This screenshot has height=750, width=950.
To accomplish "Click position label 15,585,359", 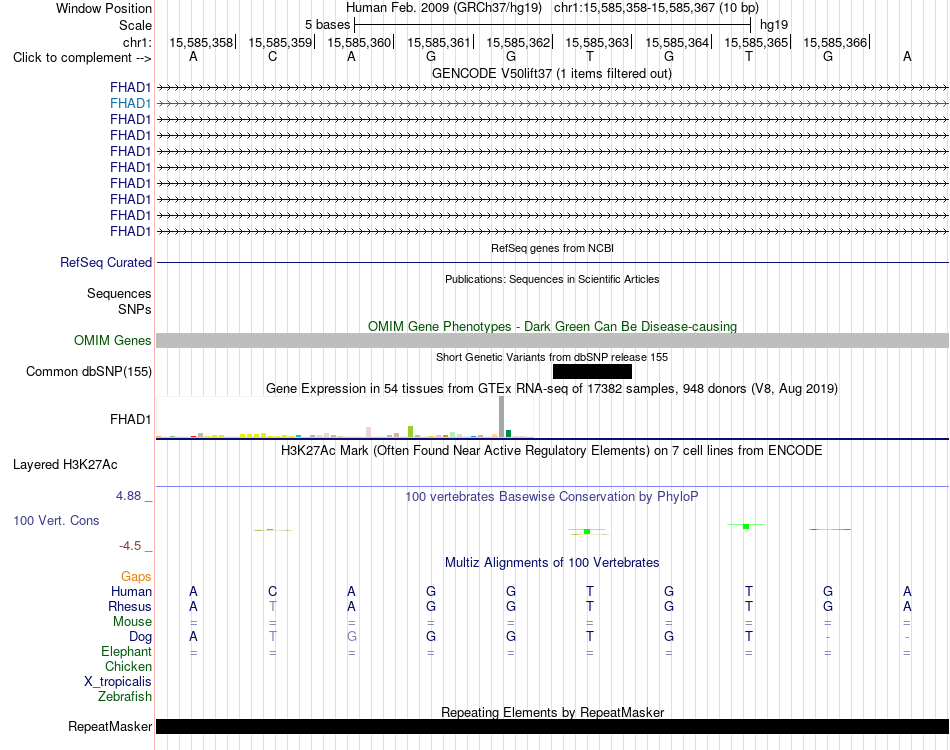I will pos(280,42).
